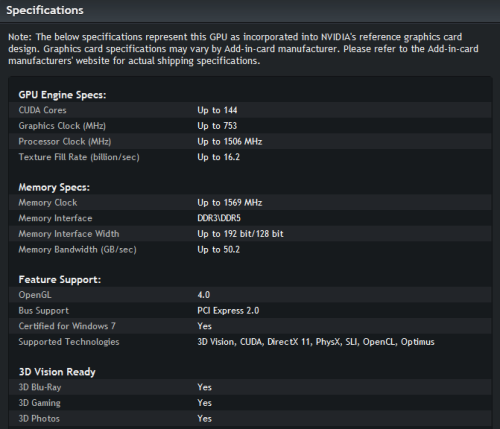
Task: Click the Up to 144 value
Action: coord(217,110)
